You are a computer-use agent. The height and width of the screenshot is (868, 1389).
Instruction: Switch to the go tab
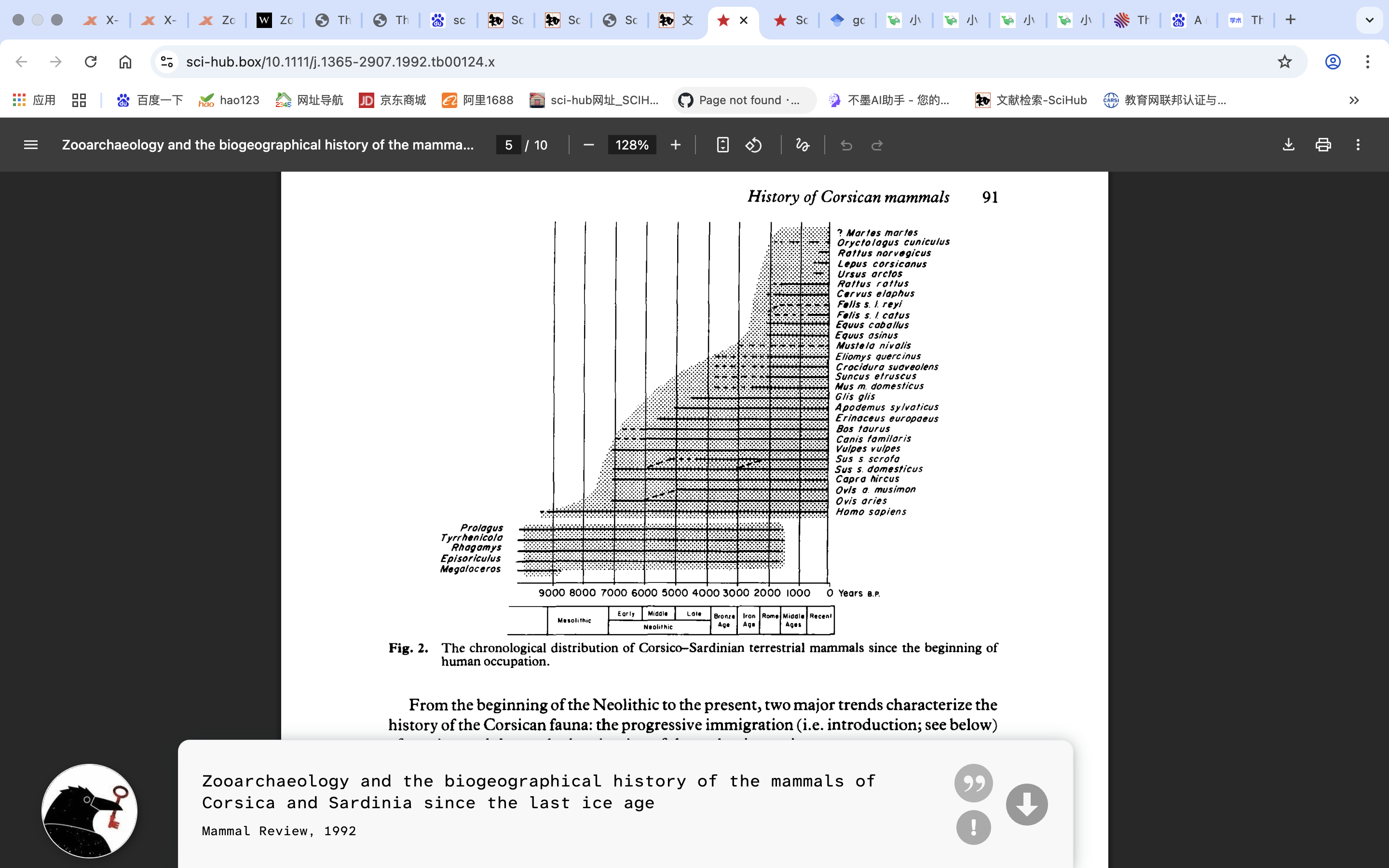(x=848, y=20)
